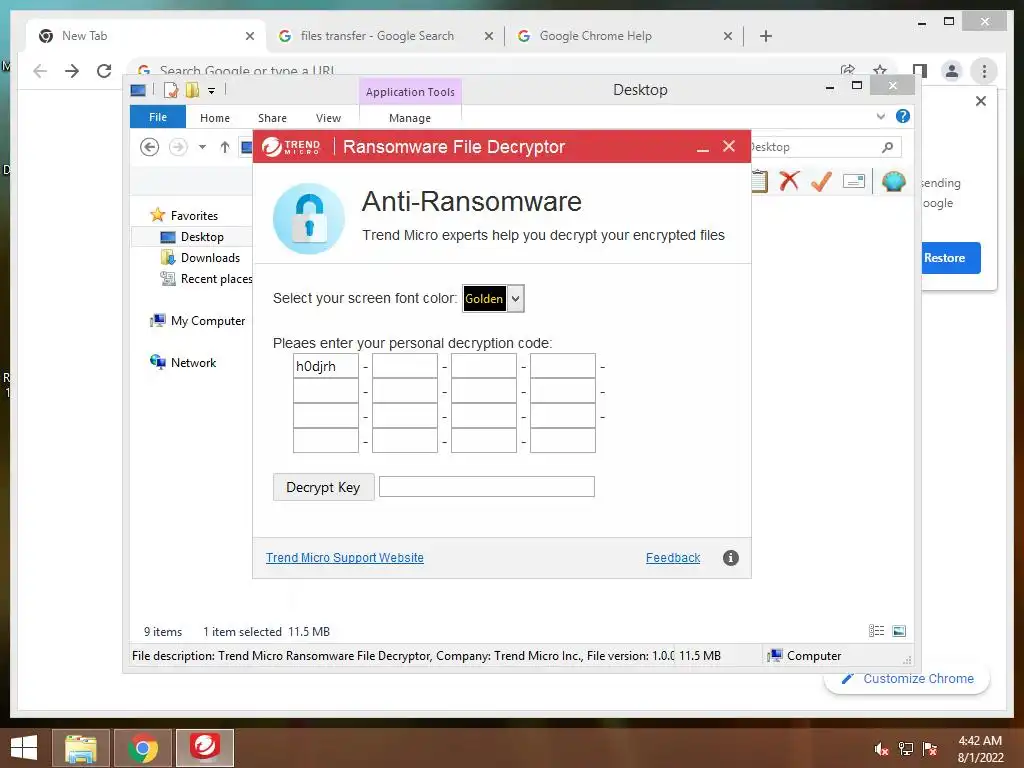Open File Explorer from the taskbar

click(81, 748)
